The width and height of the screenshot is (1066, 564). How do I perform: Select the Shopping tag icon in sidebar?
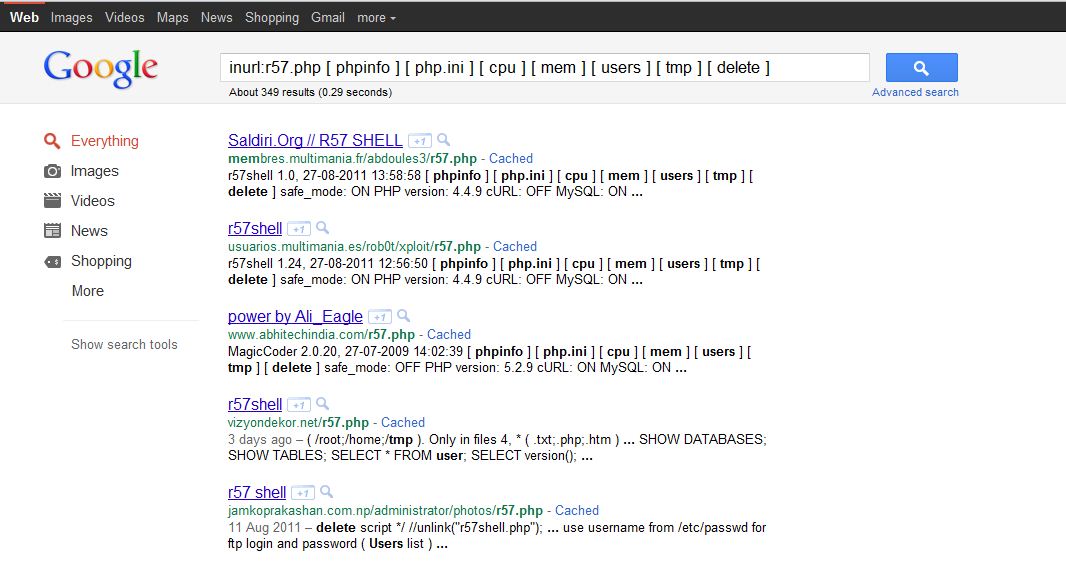tap(52, 262)
